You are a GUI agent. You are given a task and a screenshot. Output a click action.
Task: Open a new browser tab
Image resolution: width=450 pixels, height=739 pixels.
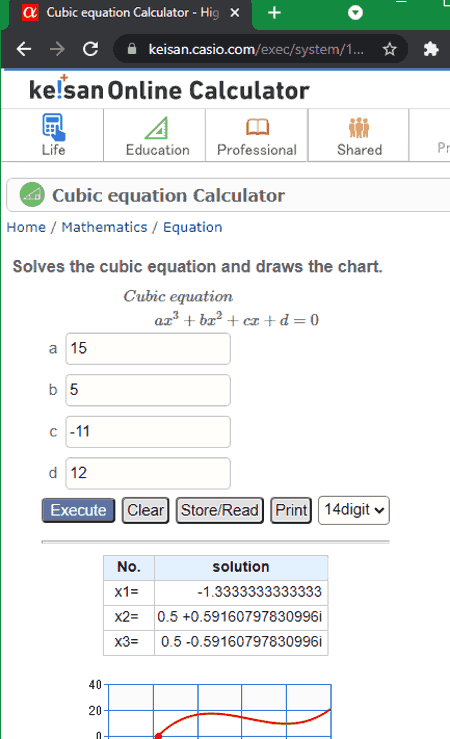pos(274,13)
